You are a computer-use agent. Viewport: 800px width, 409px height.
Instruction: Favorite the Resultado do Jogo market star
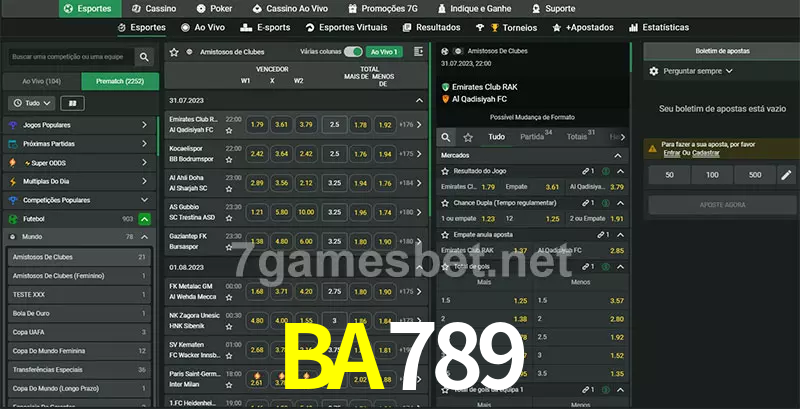coord(445,171)
